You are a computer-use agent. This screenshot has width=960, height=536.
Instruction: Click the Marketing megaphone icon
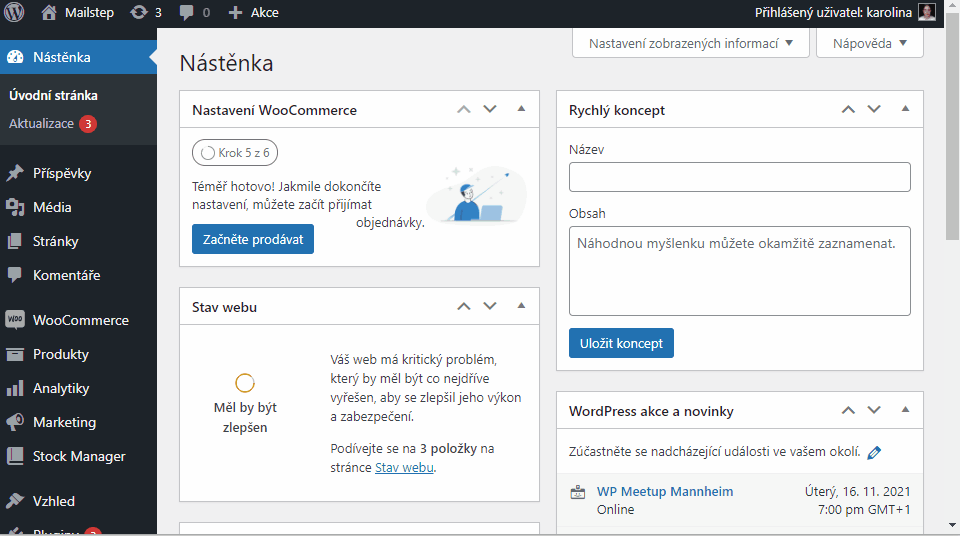pos(15,422)
